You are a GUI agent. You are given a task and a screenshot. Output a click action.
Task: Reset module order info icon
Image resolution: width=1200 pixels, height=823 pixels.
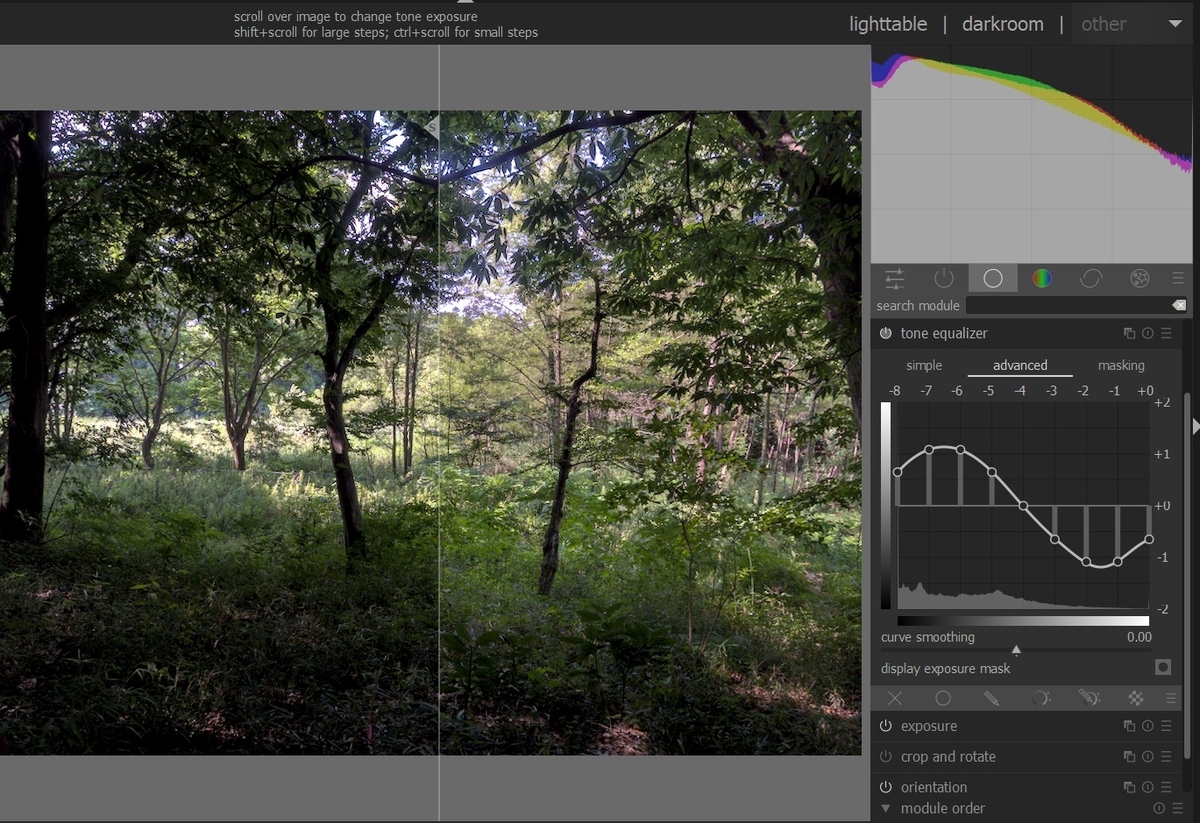click(1159, 808)
